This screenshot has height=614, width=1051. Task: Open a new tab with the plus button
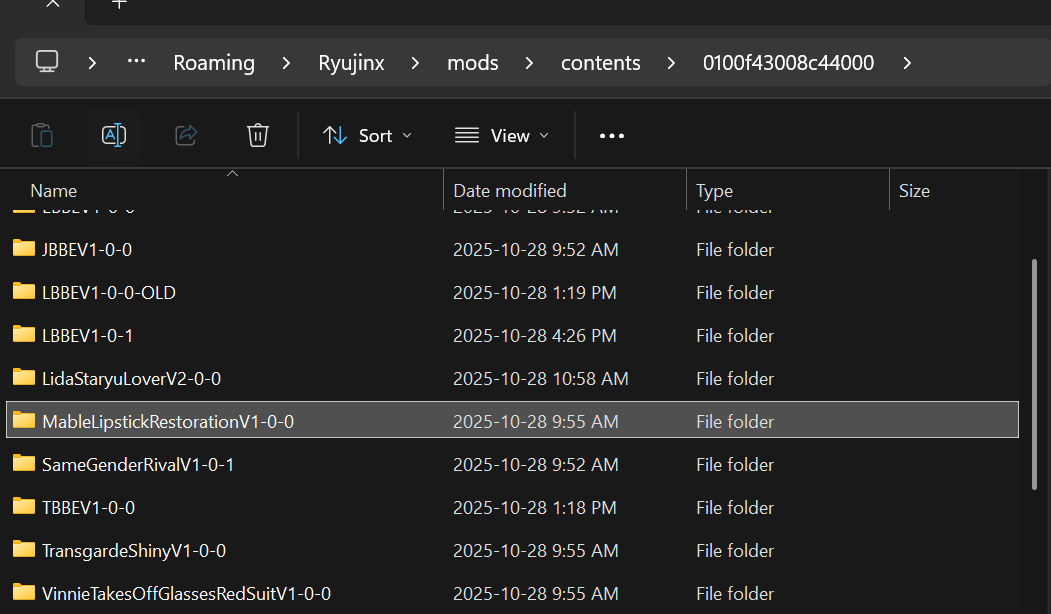119,3
